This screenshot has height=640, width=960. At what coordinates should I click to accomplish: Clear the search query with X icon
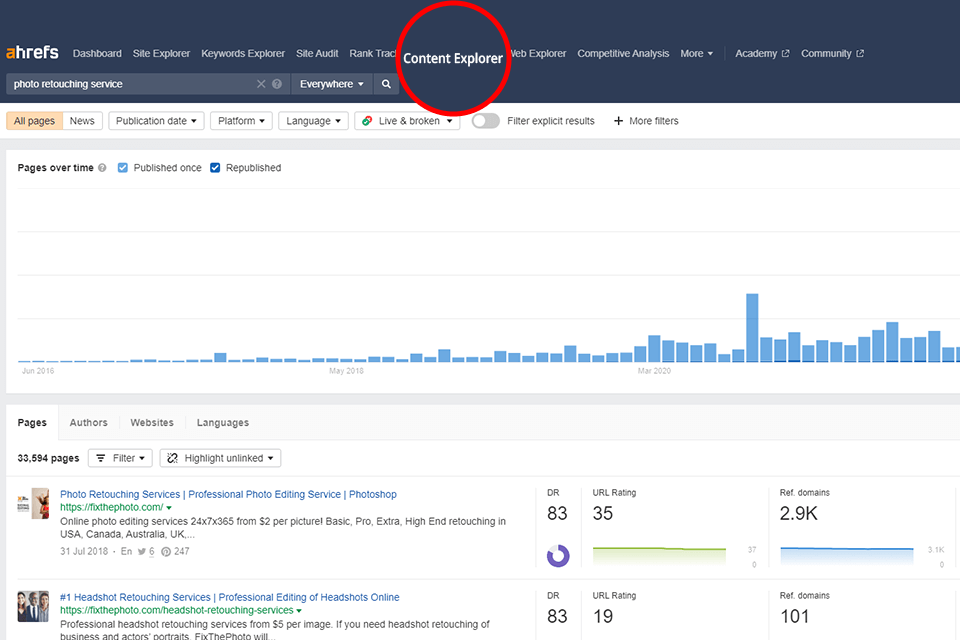(x=261, y=84)
